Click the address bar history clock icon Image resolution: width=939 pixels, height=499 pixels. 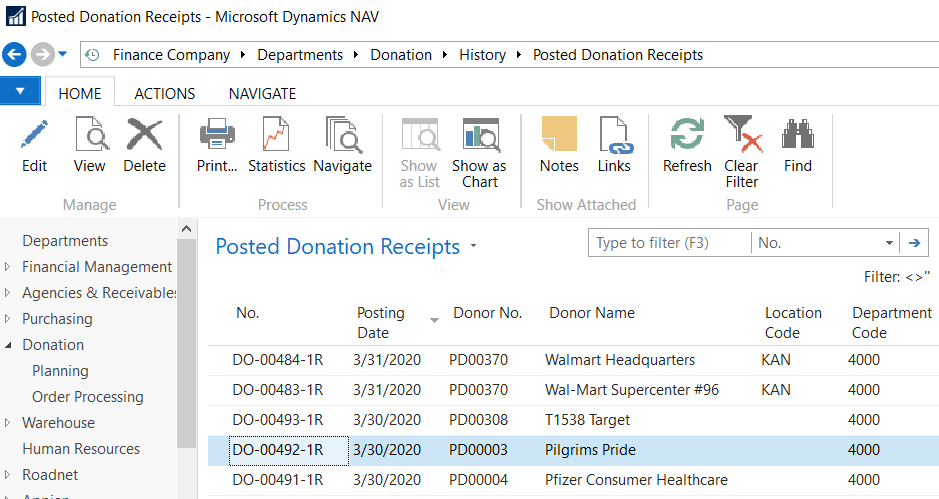(x=92, y=55)
